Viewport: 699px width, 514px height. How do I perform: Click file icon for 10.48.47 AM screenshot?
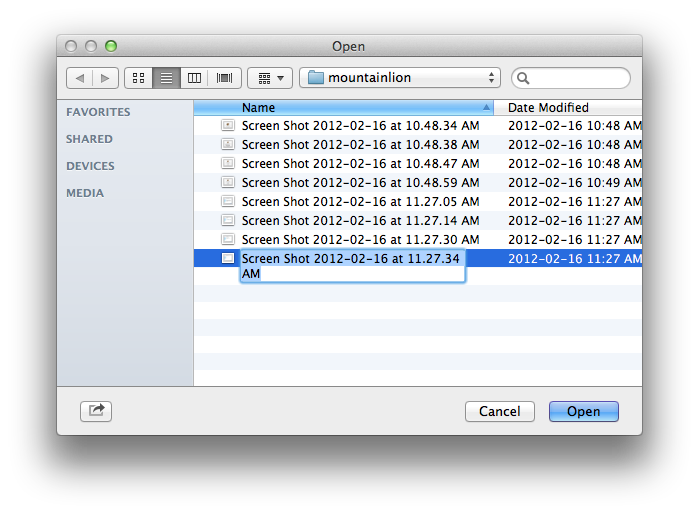coord(228,163)
